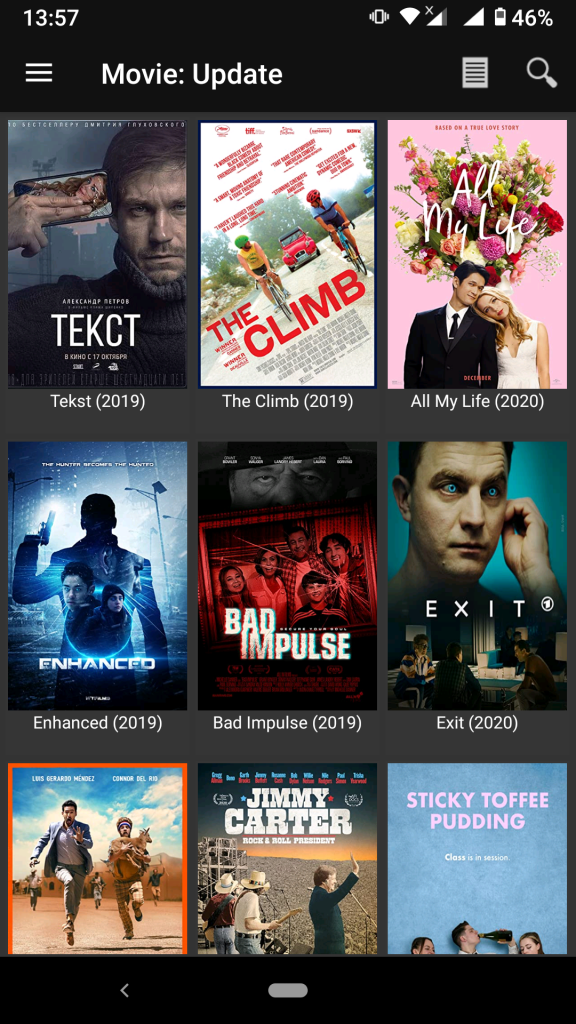Select the Bad Impulse poster
Image resolution: width=576 pixels, height=1024 pixels.
point(287,576)
